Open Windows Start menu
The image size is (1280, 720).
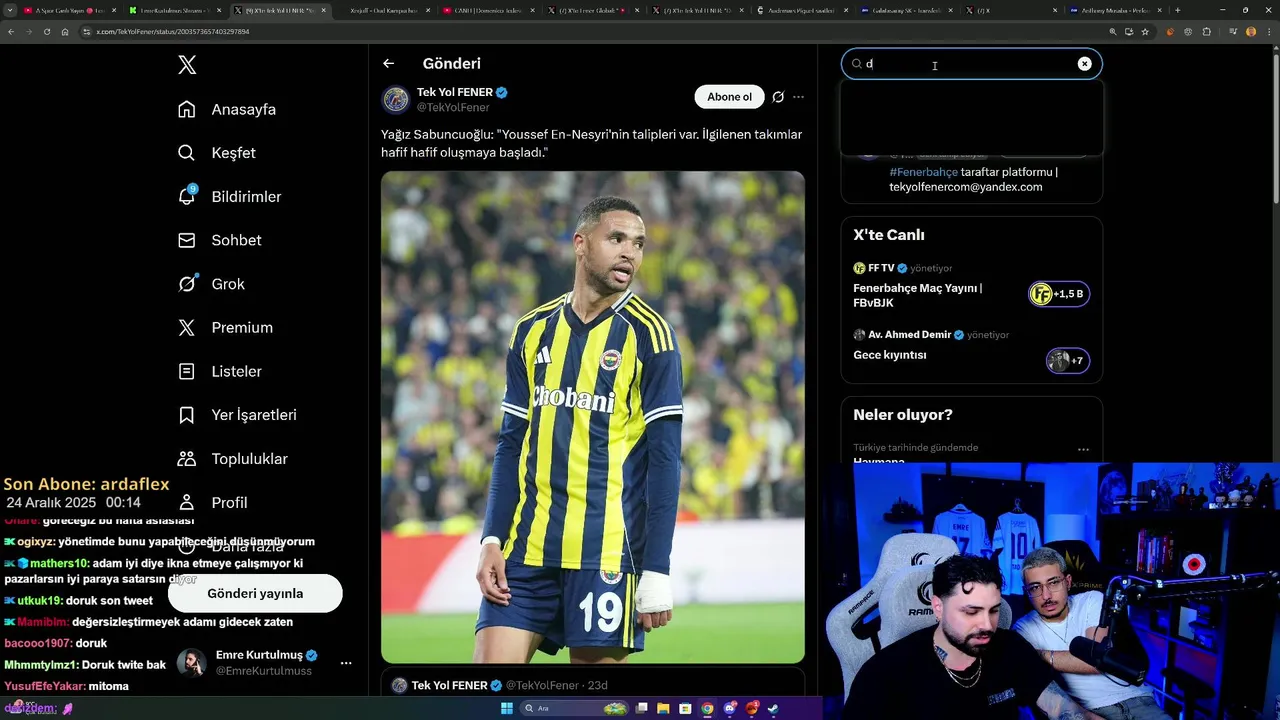(507, 708)
